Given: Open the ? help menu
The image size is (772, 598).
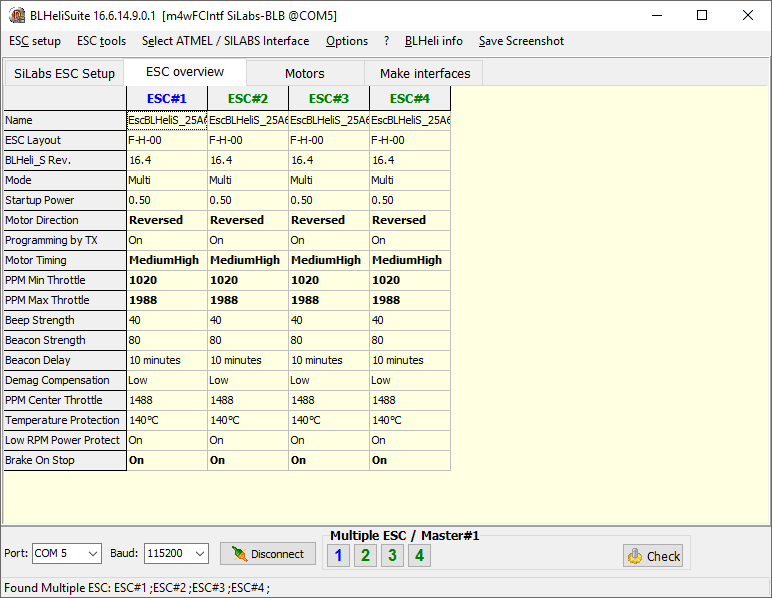Looking at the screenshot, I should tap(386, 41).
